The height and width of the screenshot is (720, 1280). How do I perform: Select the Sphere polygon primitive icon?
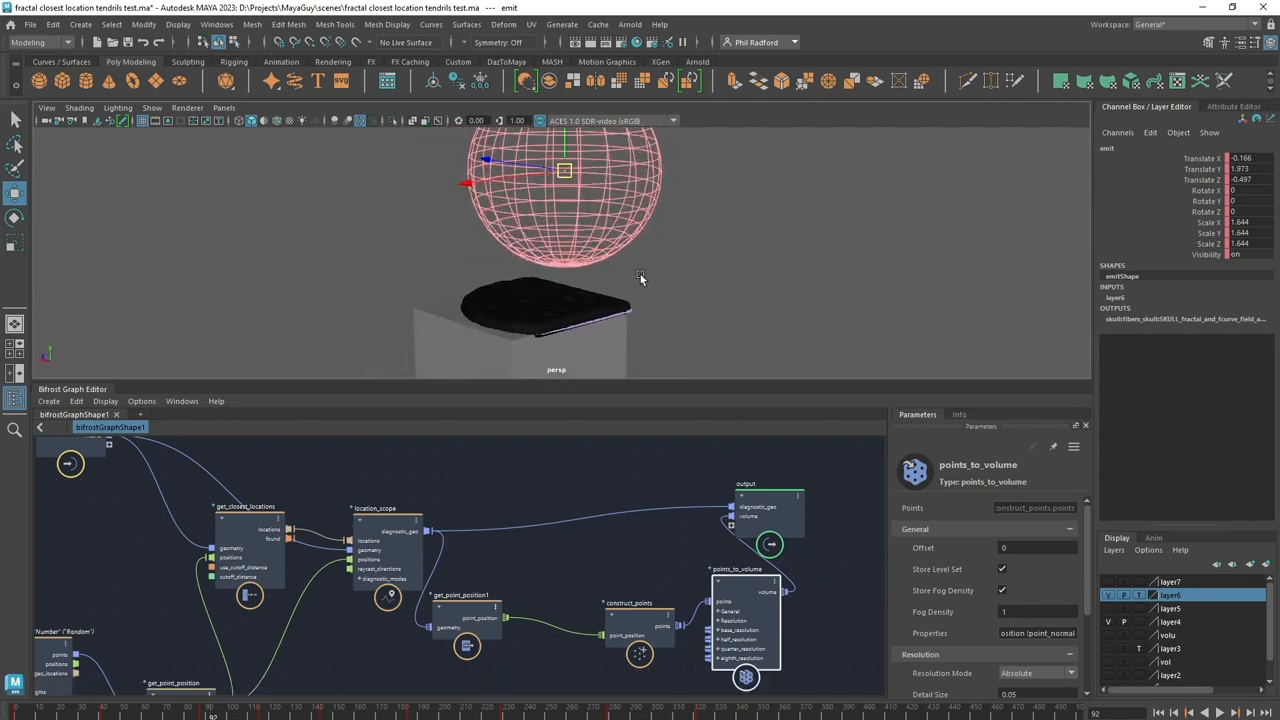(x=38, y=81)
